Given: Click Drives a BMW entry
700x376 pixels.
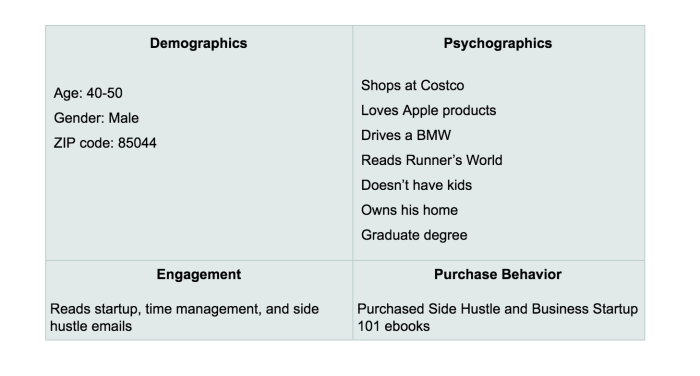Looking at the screenshot, I should (x=406, y=135).
